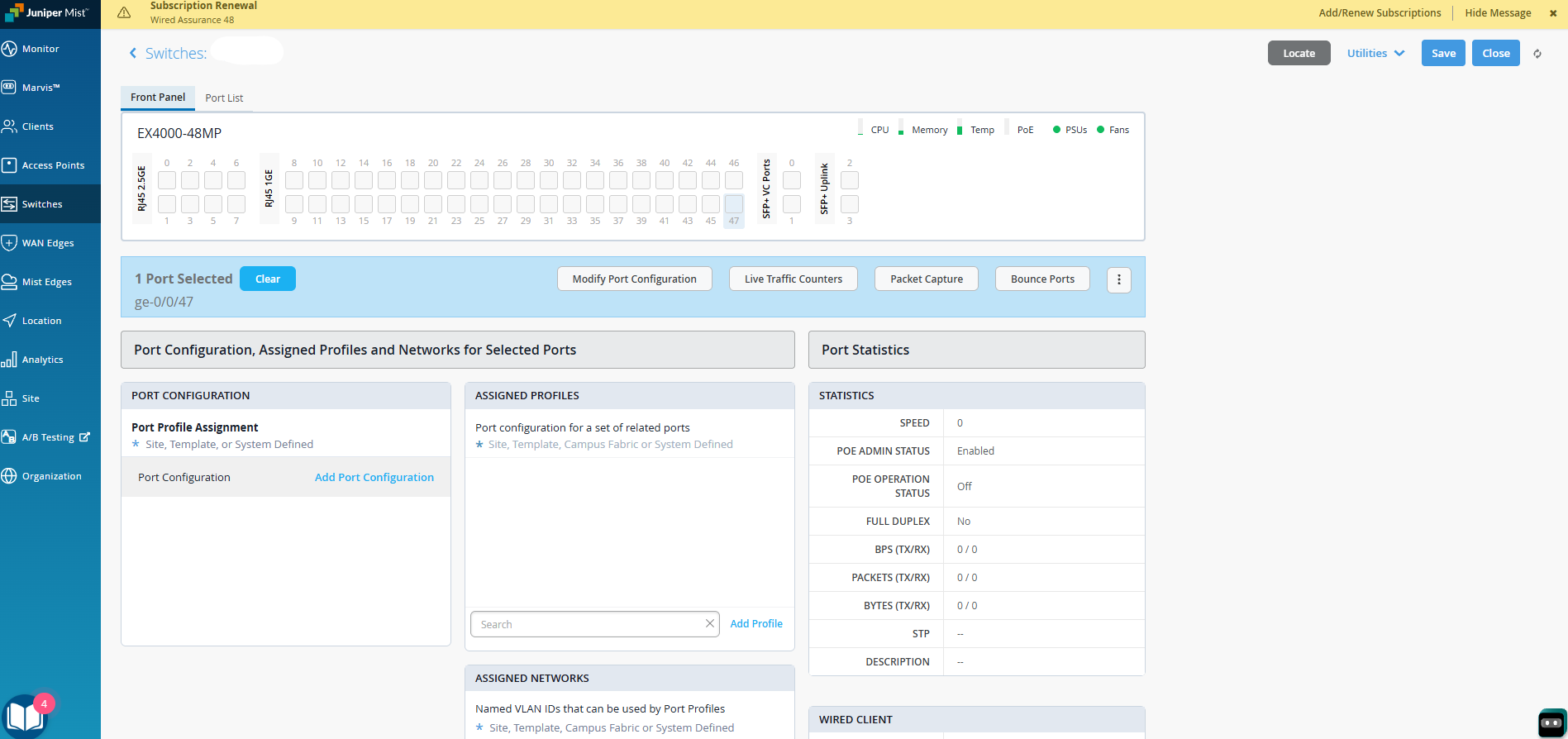Image resolution: width=1568 pixels, height=739 pixels.
Task: Select port 46 on the front panel
Action: (x=734, y=179)
